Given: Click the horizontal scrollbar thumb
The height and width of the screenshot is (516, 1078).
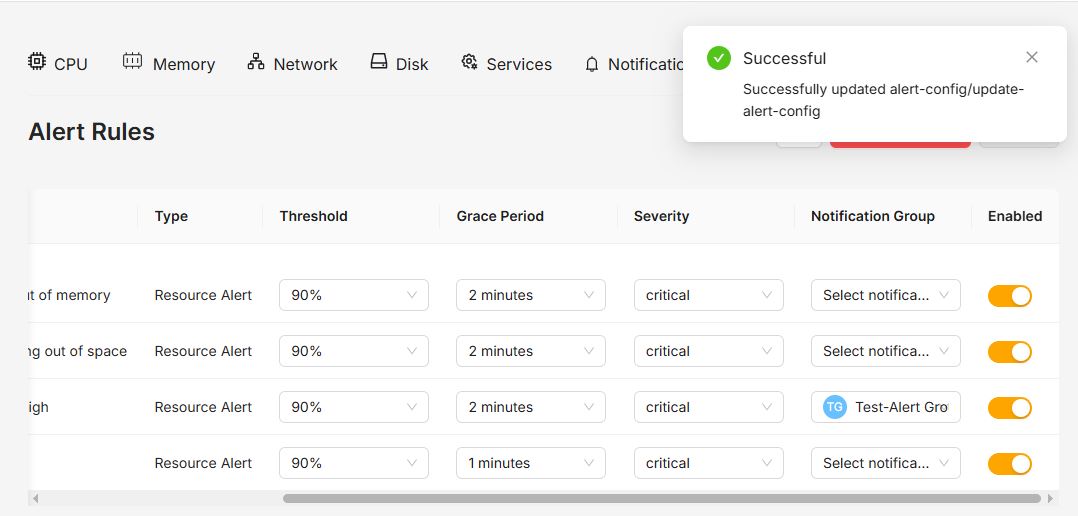Looking at the screenshot, I should pyautogui.click(x=661, y=498).
